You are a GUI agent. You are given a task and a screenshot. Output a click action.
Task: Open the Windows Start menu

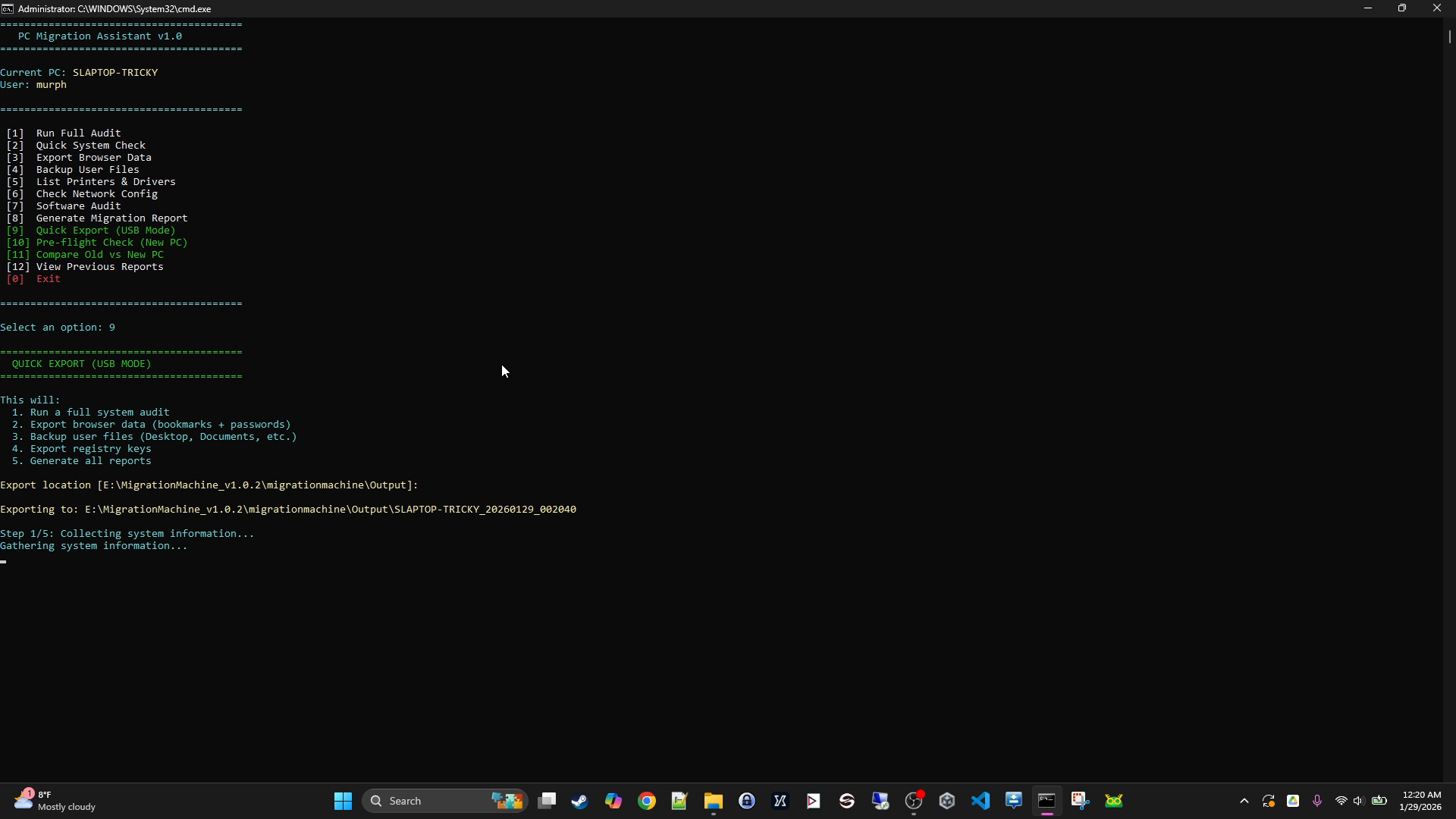coord(343,801)
